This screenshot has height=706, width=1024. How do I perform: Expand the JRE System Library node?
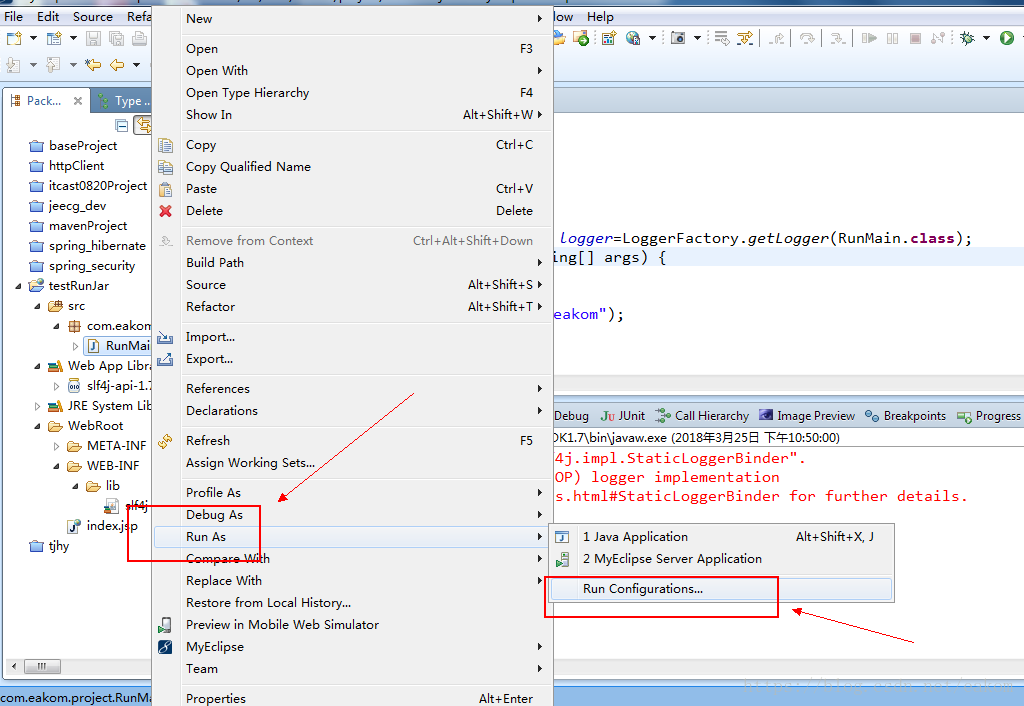click(37, 406)
